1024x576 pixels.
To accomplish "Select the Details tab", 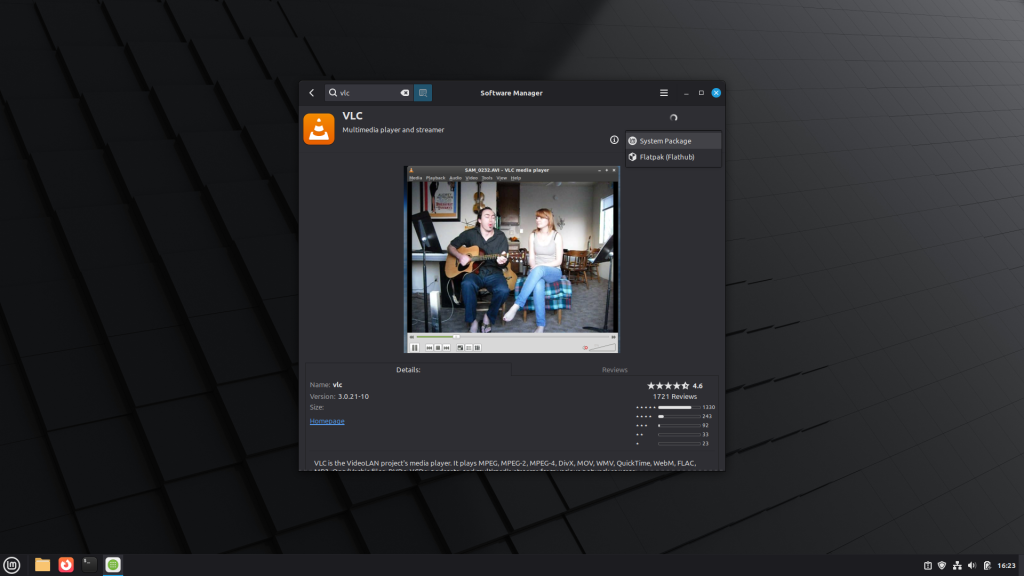I will point(408,370).
